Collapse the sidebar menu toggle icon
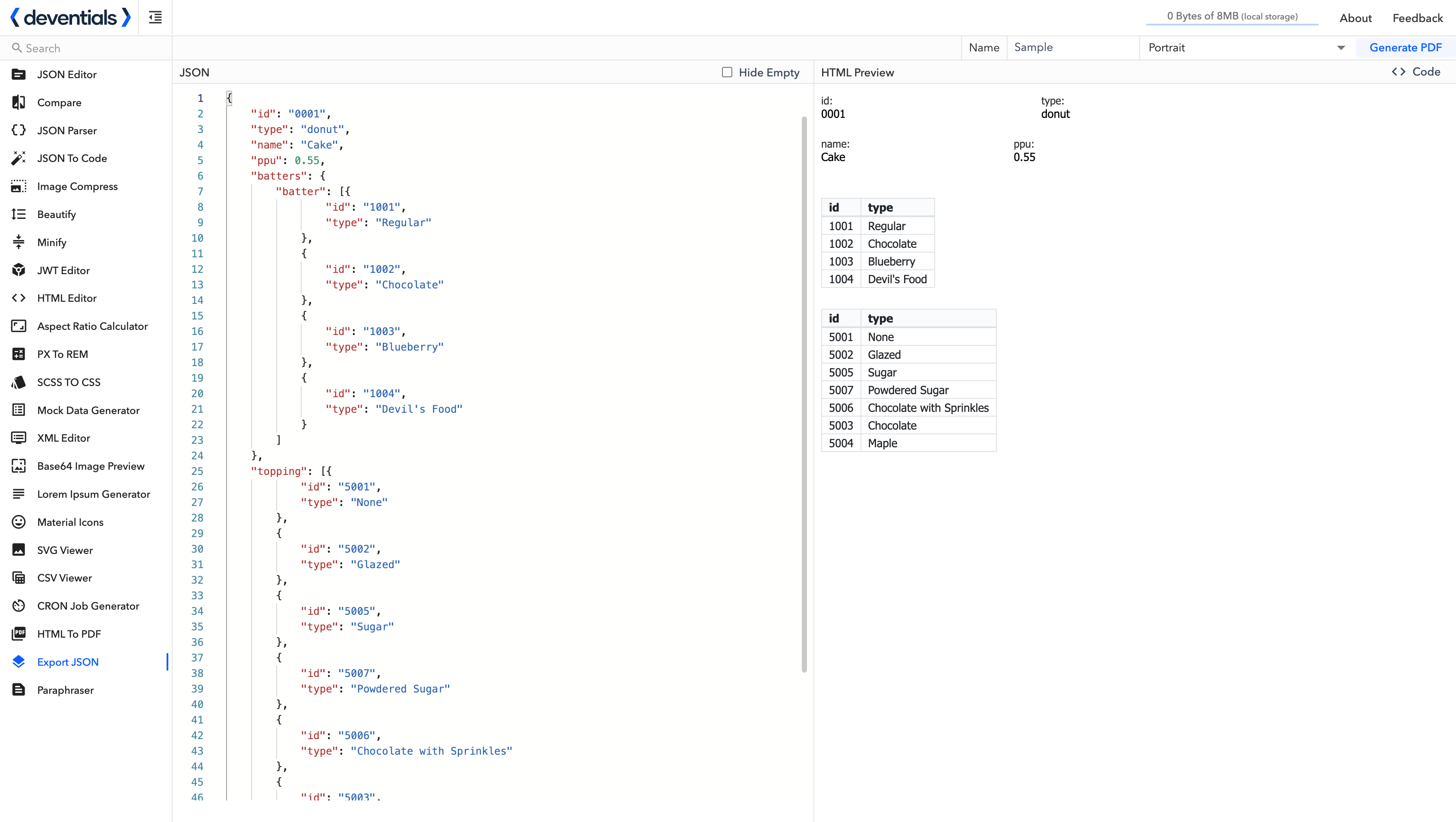The height and width of the screenshot is (822, 1456). (x=155, y=18)
